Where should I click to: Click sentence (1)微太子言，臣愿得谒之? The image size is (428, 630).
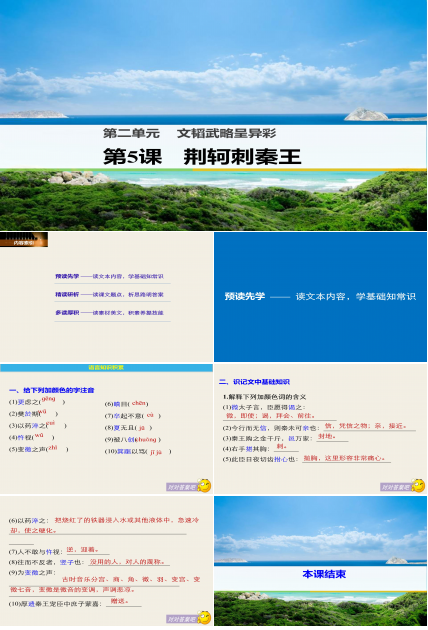(264, 407)
